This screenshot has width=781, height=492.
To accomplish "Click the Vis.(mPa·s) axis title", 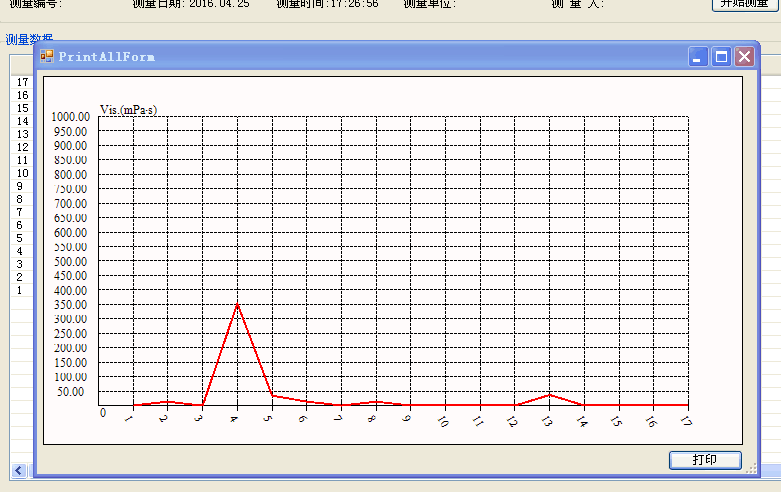I will coord(128,109).
